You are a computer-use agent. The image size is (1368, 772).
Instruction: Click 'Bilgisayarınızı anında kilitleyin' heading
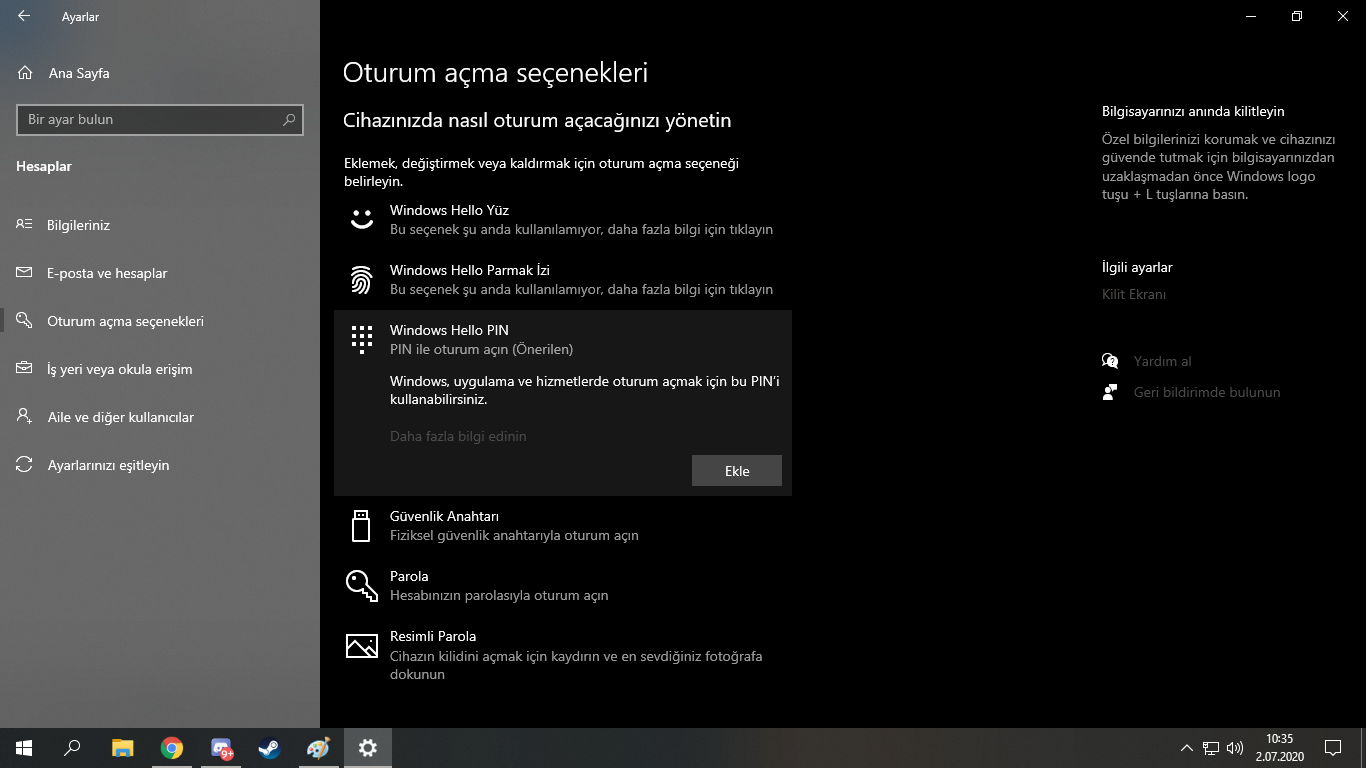click(x=1193, y=111)
